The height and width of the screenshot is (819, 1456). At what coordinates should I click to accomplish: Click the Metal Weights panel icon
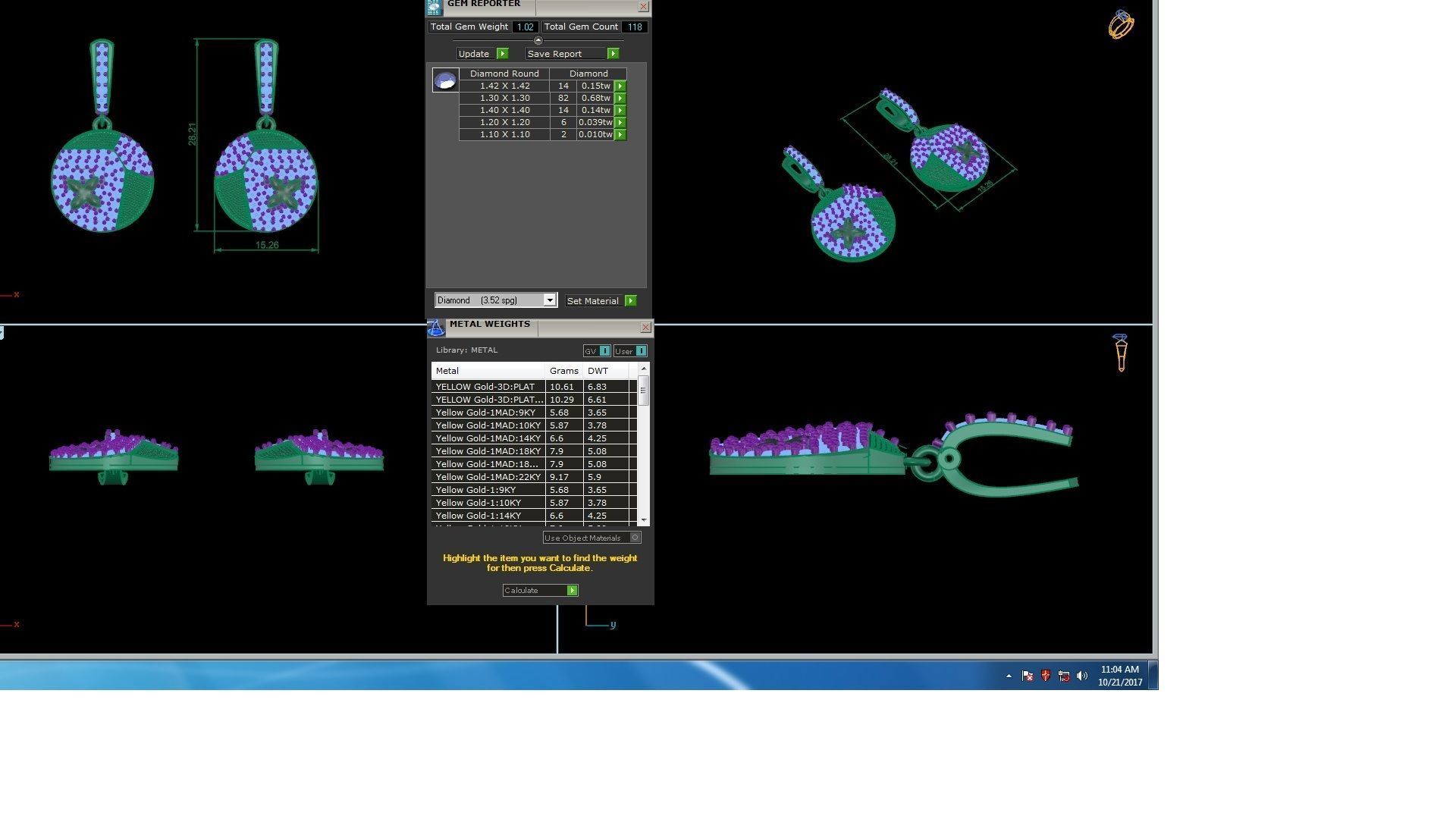coord(436,328)
